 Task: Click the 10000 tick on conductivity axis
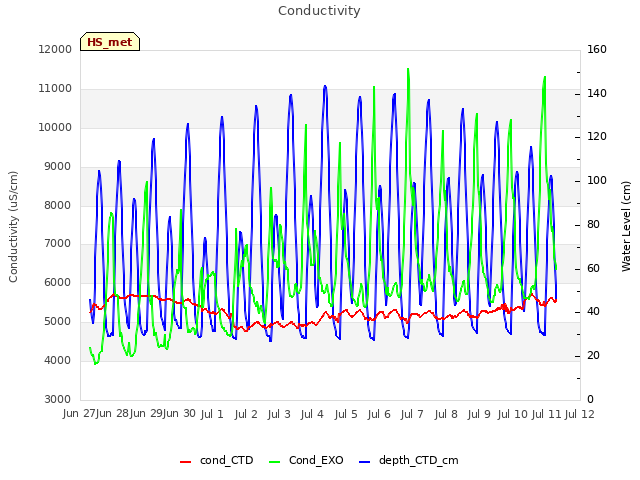pyautogui.click(x=55, y=127)
